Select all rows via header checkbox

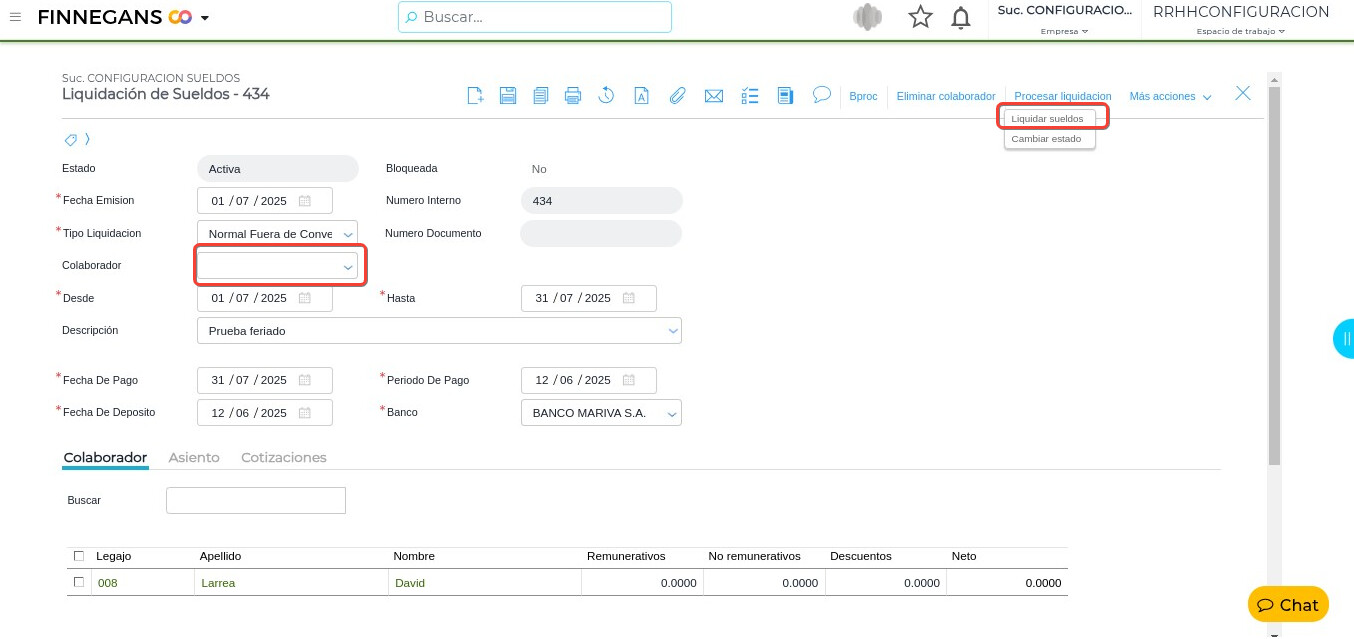click(79, 556)
